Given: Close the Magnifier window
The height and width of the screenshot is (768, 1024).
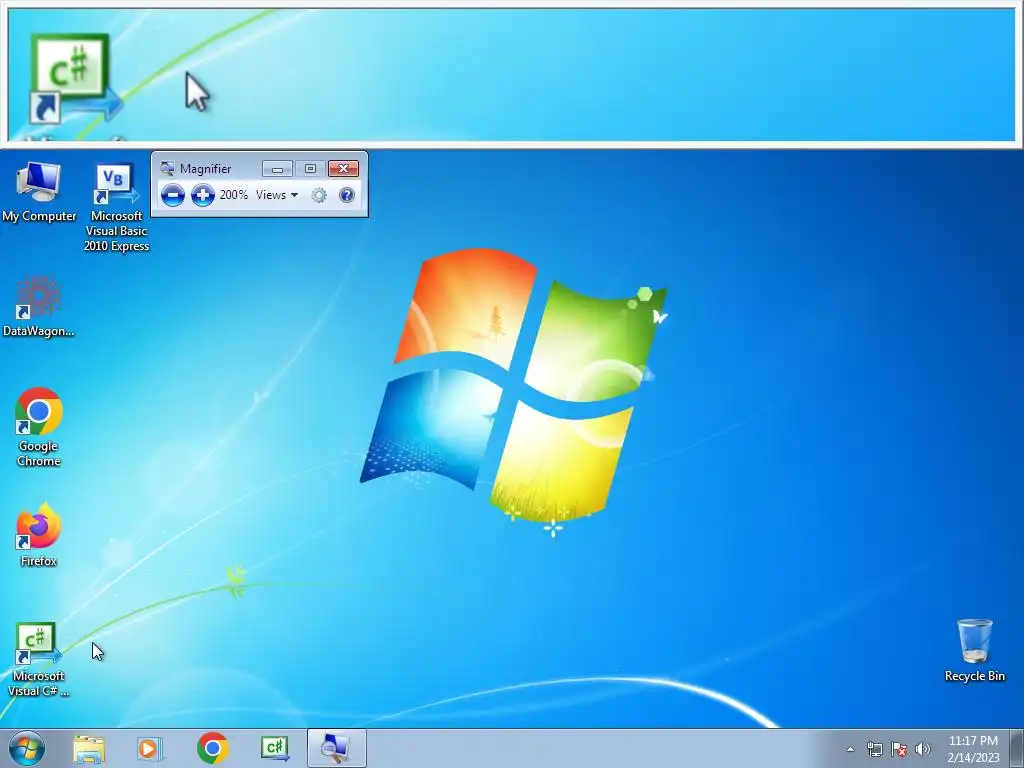Looking at the screenshot, I should 344,169.
